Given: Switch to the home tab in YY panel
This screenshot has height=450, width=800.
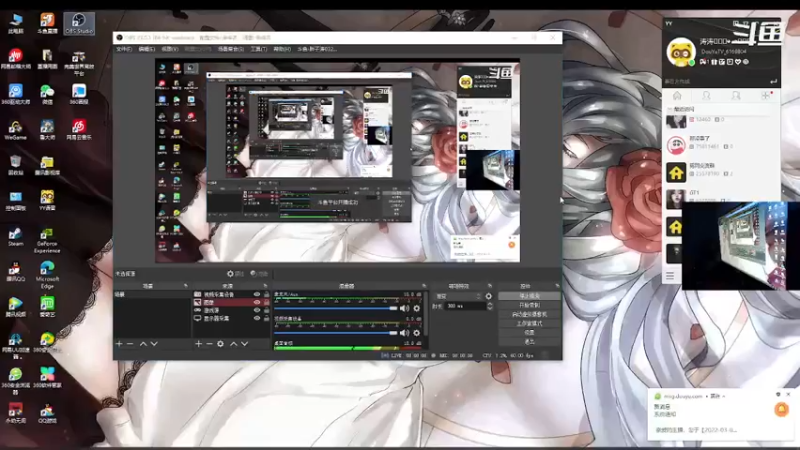Looking at the screenshot, I should coord(677,95).
